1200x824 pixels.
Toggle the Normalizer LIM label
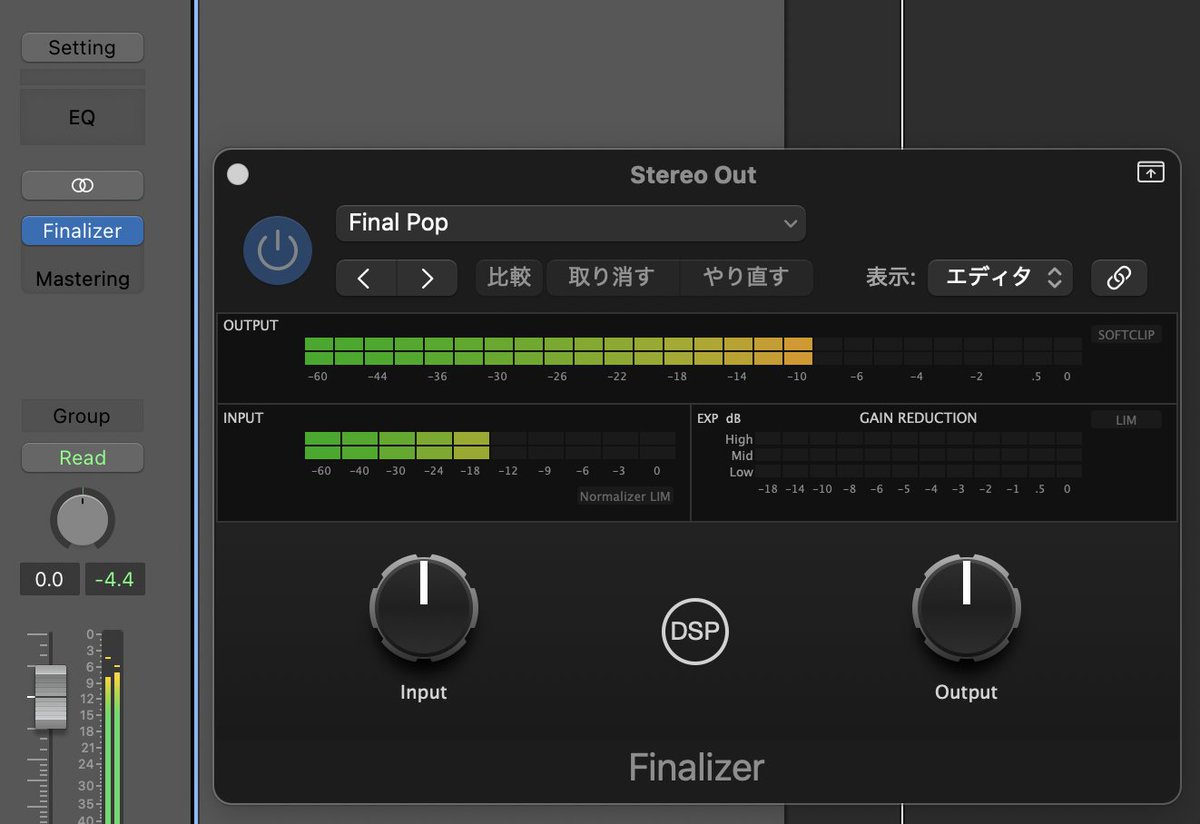pyautogui.click(x=626, y=496)
